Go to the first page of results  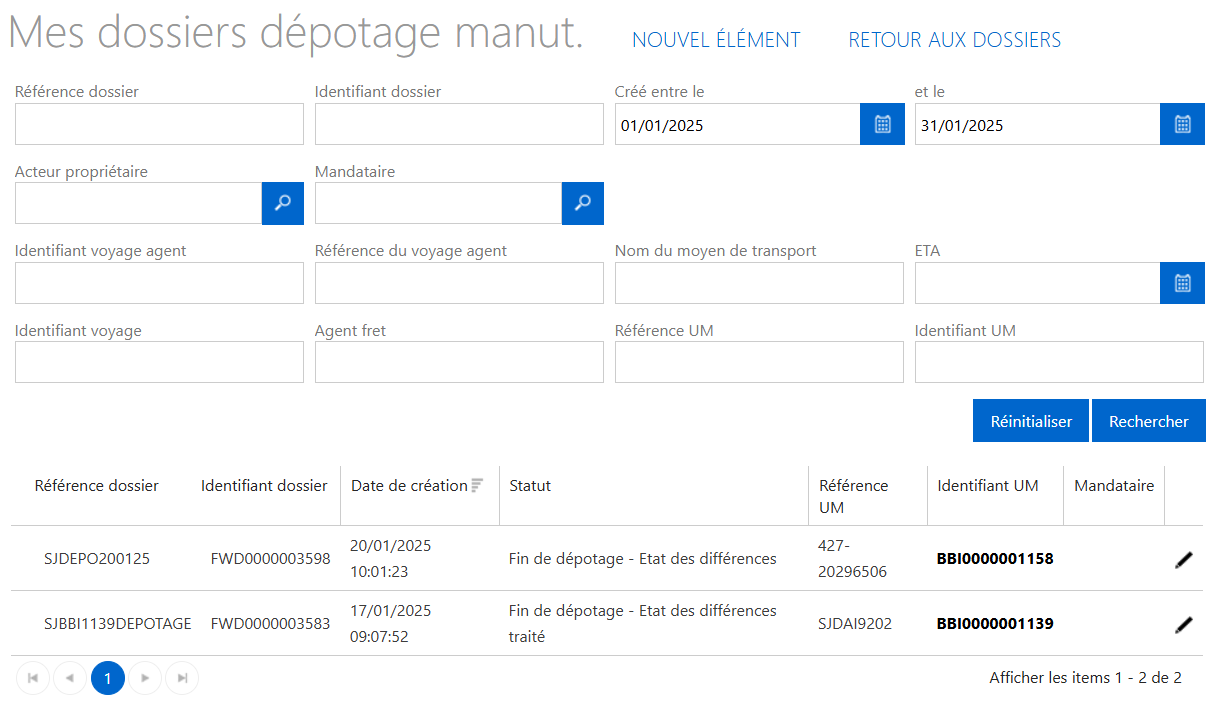(x=33, y=678)
